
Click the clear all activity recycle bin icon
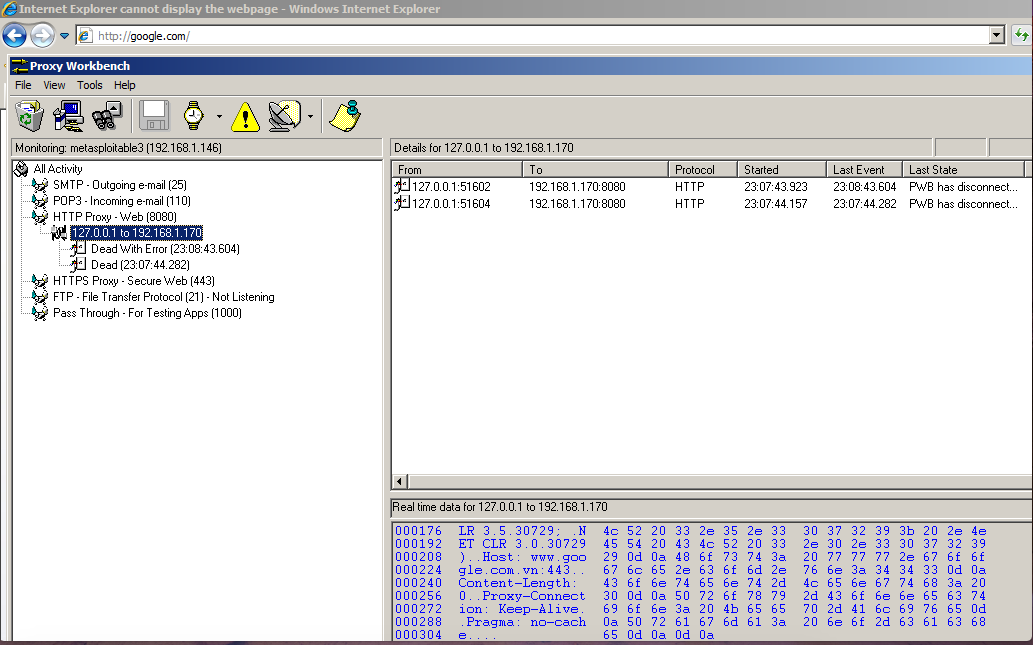(x=29, y=115)
